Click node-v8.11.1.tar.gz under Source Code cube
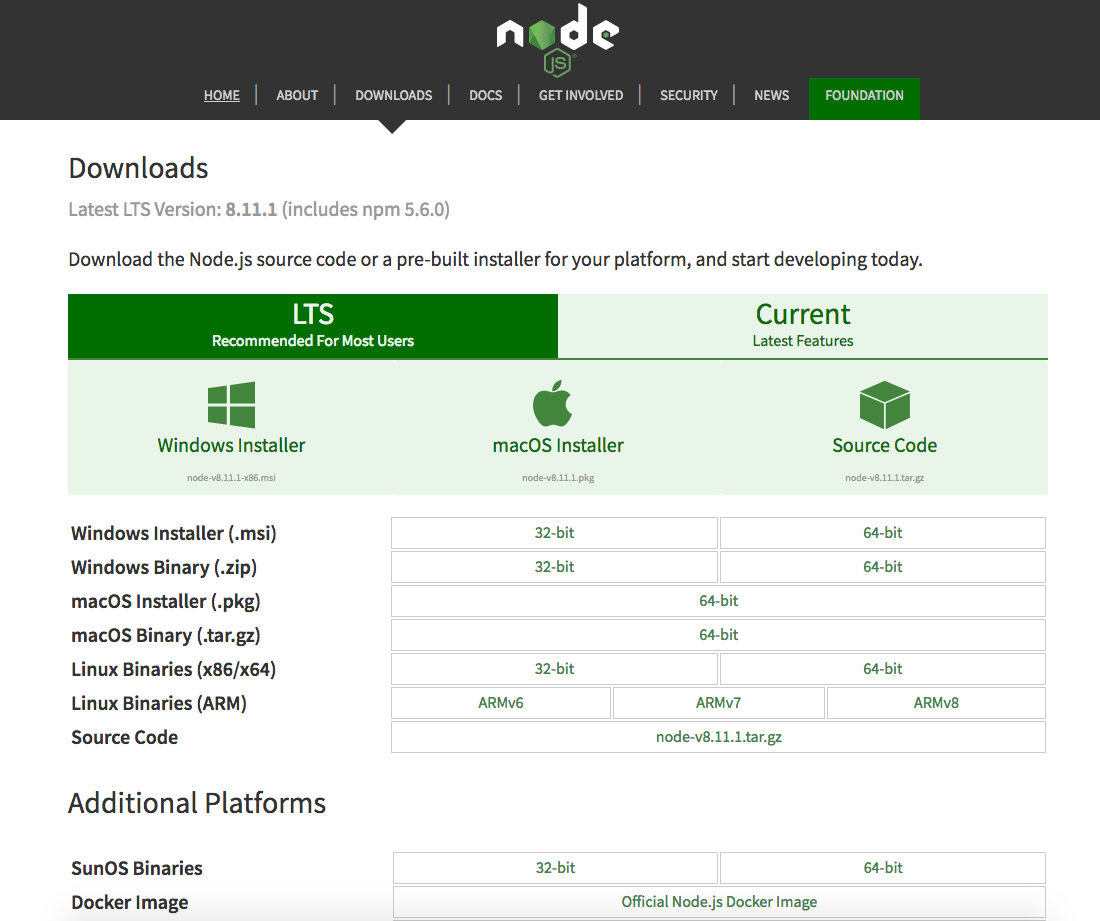The width and height of the screenshot is (1100, 921). tap(885, 478)
